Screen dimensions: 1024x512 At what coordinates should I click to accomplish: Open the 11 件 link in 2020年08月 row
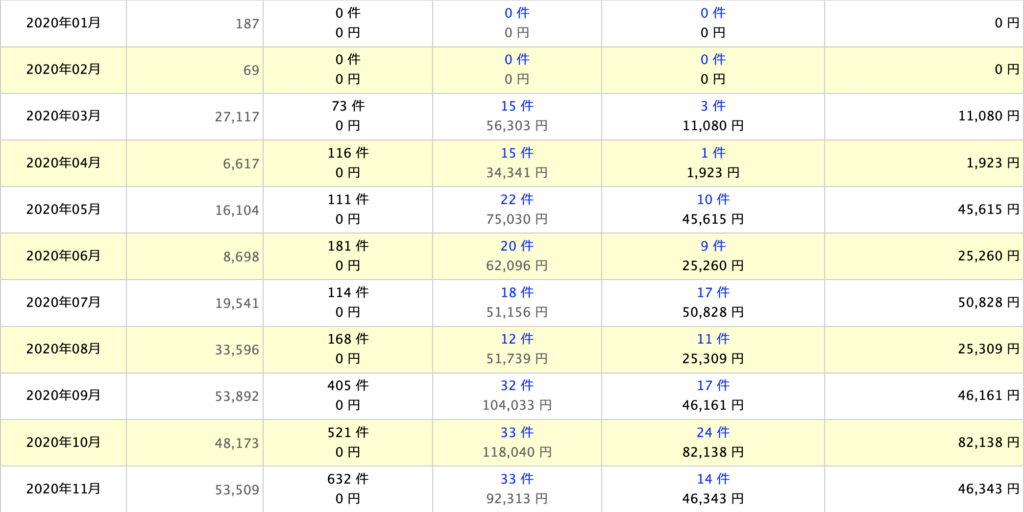click(x=713, y=339)
